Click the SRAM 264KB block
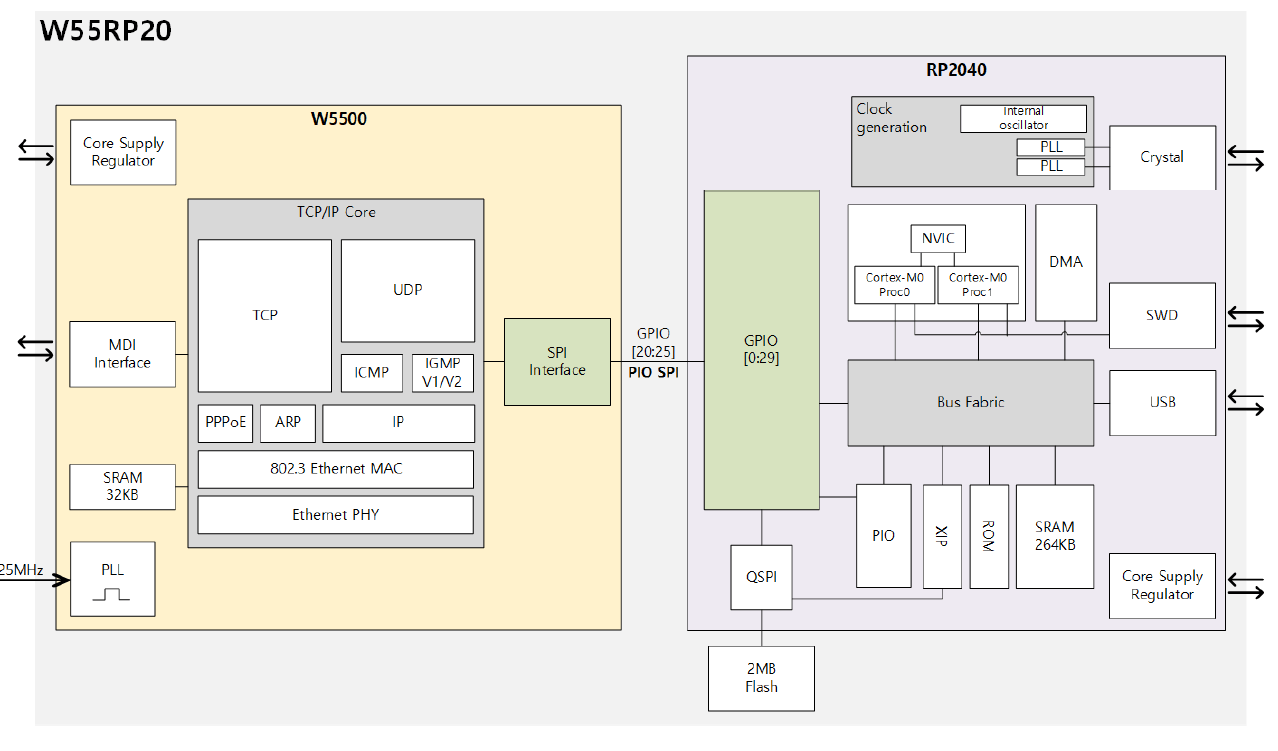Viewport: 1278px width, 751px height. tap(1055, 536)
